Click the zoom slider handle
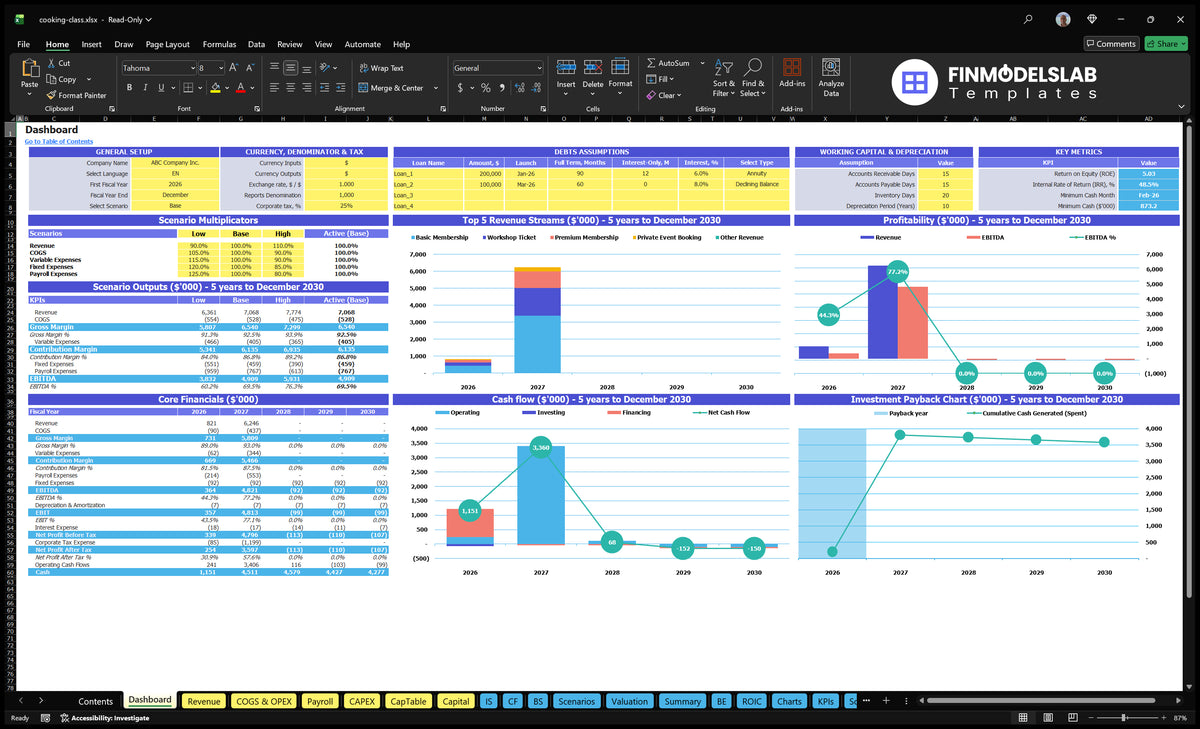Screen dimensions: 1200x729 pos(1123,718)
